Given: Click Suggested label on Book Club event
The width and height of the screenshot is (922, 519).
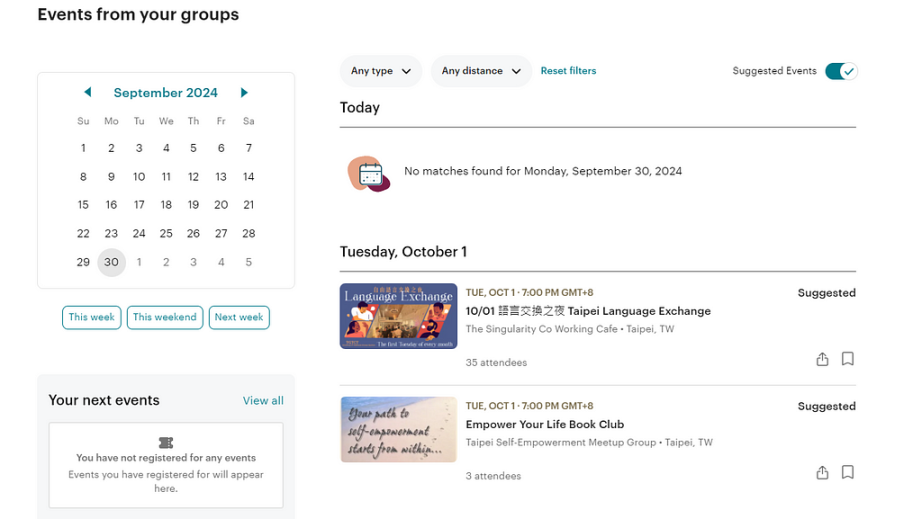Looking at the screenshot, I should tap(826, 406).
